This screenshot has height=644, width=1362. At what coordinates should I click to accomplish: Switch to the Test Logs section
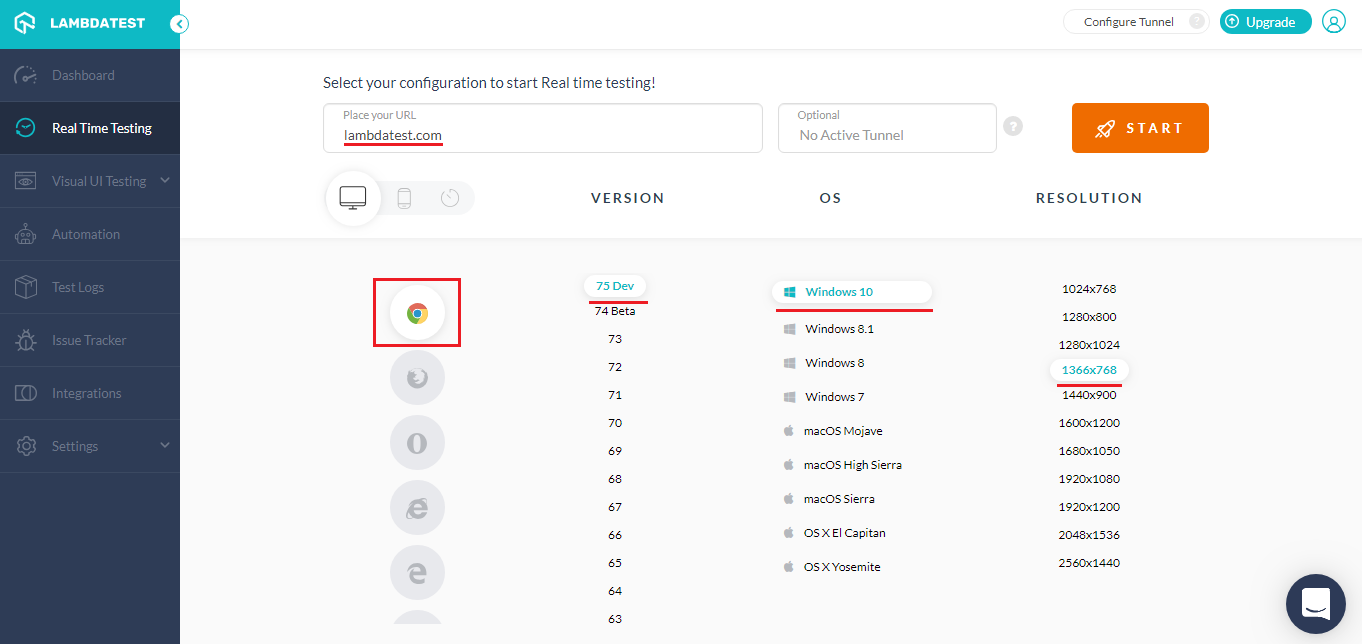82,287
